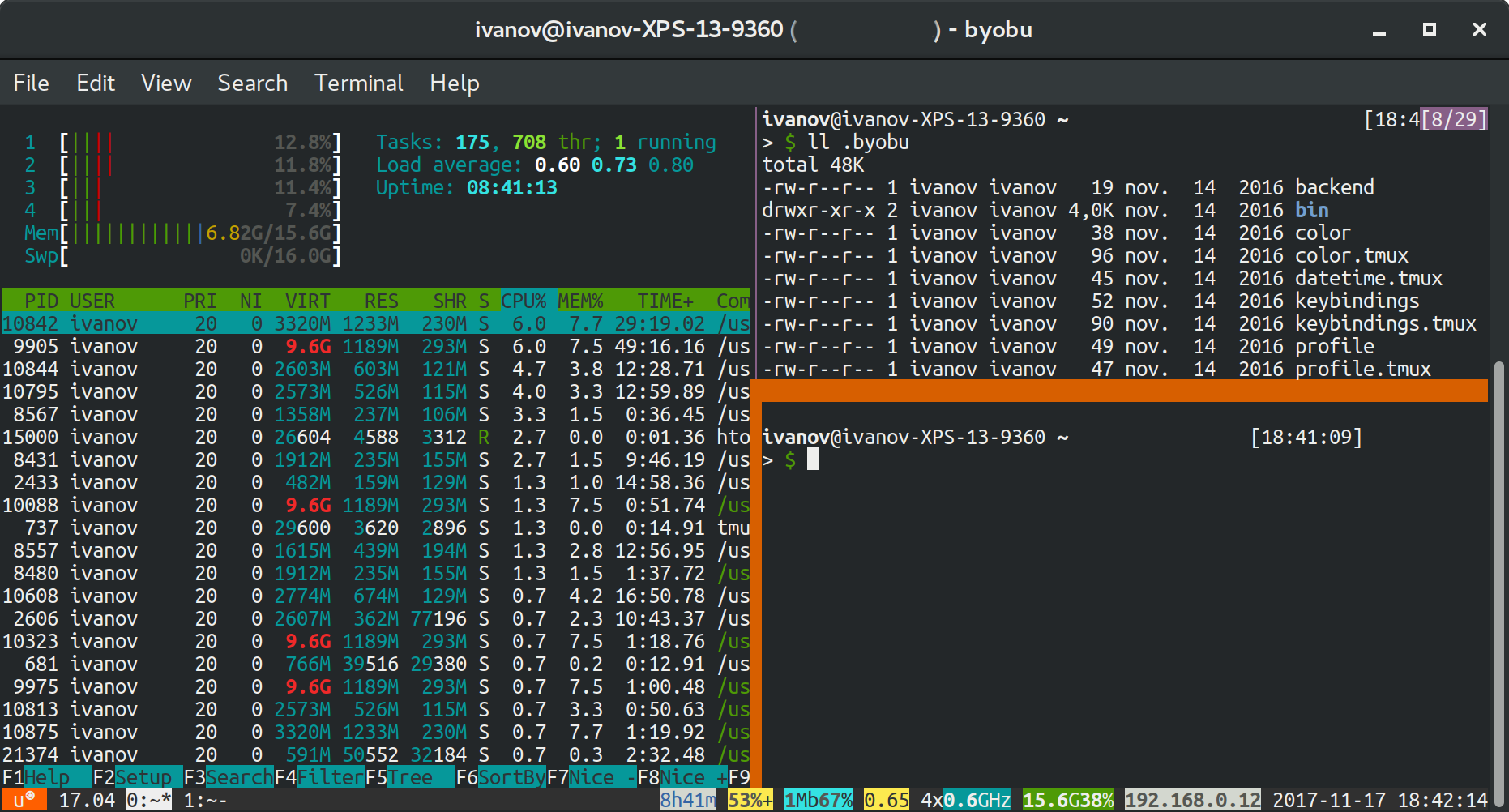This screenshot has width=1509, height=812.
Task: Open sort column selector via F6SortBy
Action: click(x=501, y=776)
